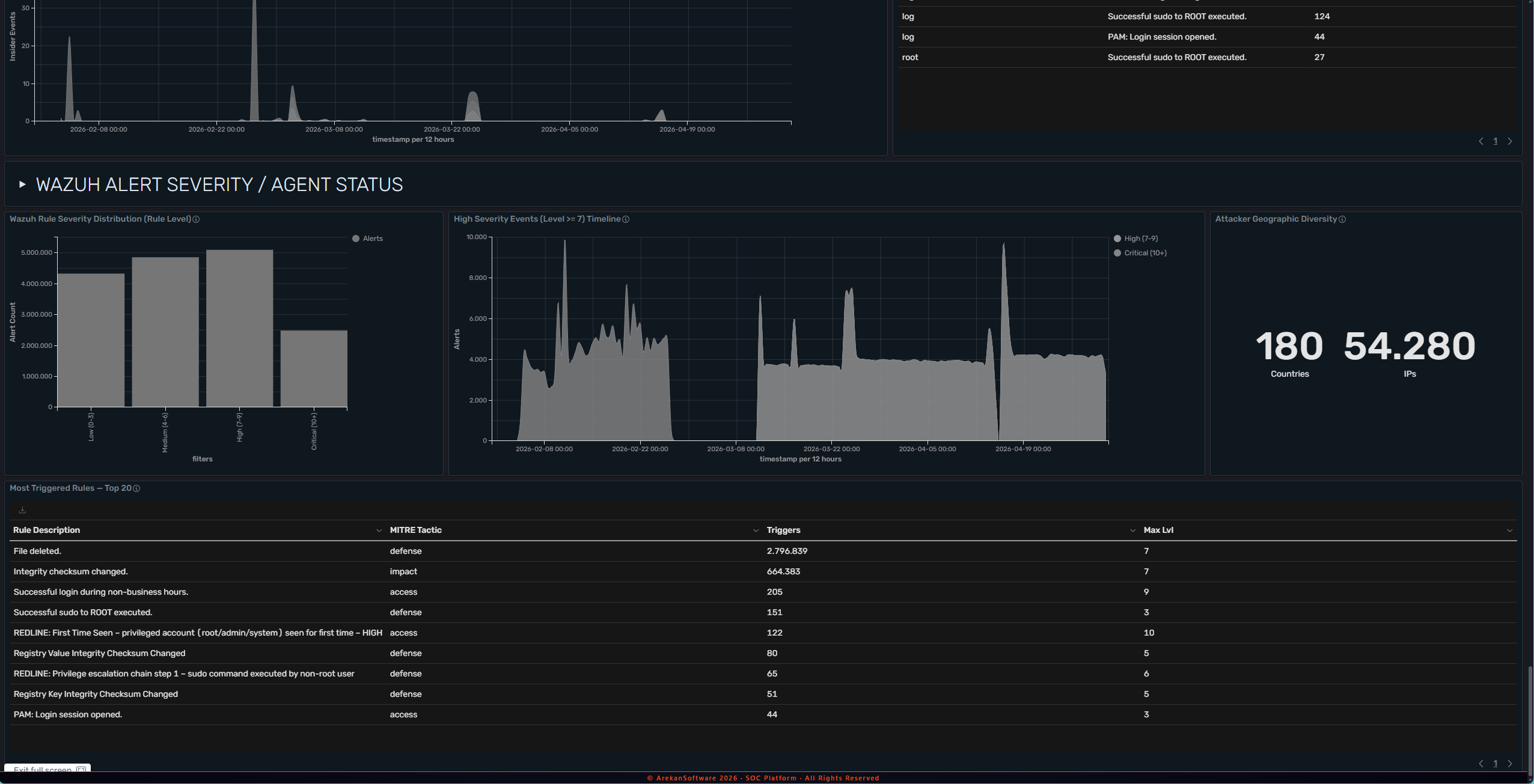Open info icon for High Severity Events Timeline
This screenshot has height=784, width=1534.
click(626, 219)
